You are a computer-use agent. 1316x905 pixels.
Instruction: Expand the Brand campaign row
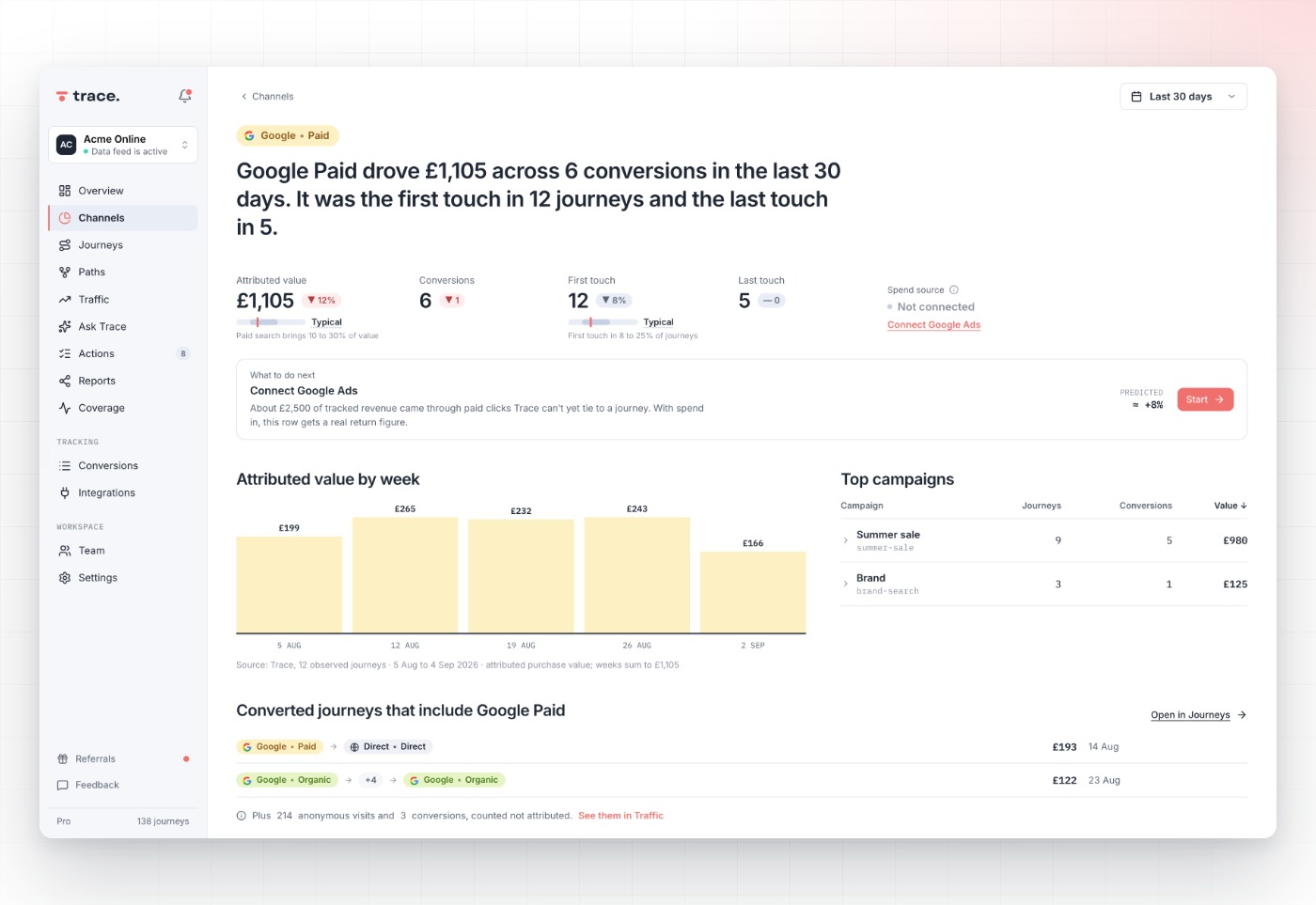click(846, 585)
